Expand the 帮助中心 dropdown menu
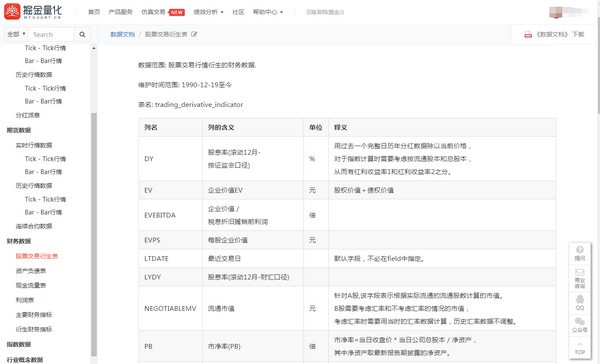Screen dimensions: 600x364 [x=268, y=12]
